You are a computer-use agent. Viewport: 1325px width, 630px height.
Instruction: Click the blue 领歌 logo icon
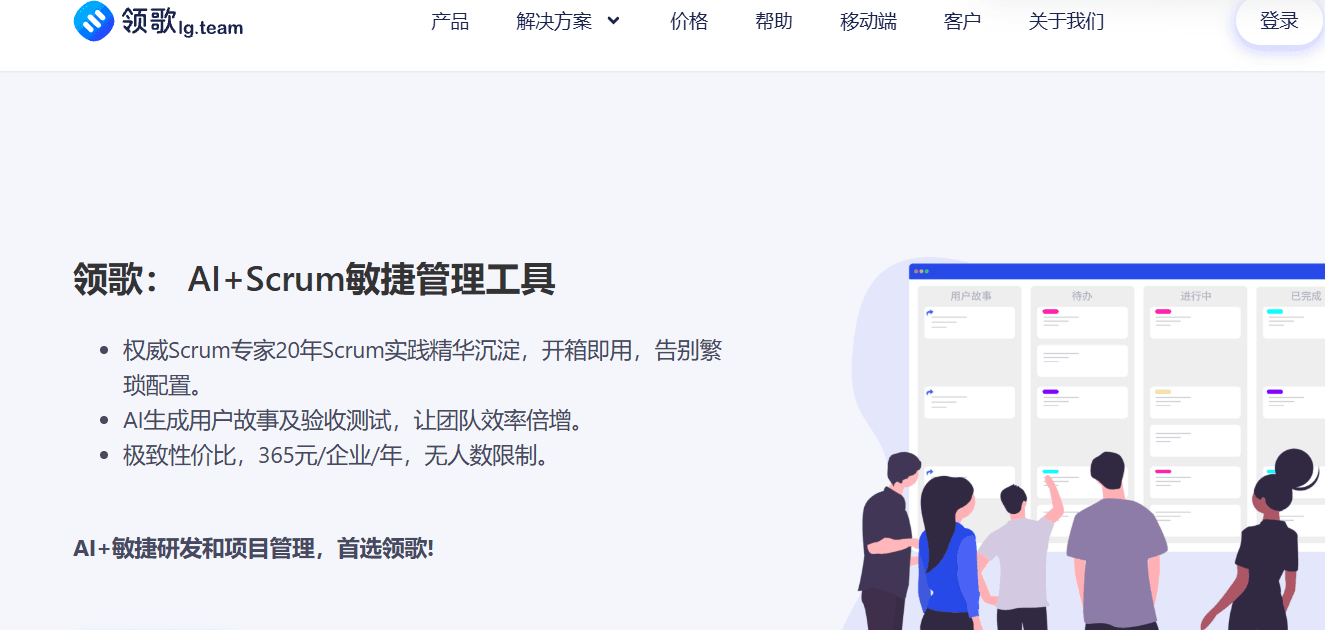pos(94,21)
